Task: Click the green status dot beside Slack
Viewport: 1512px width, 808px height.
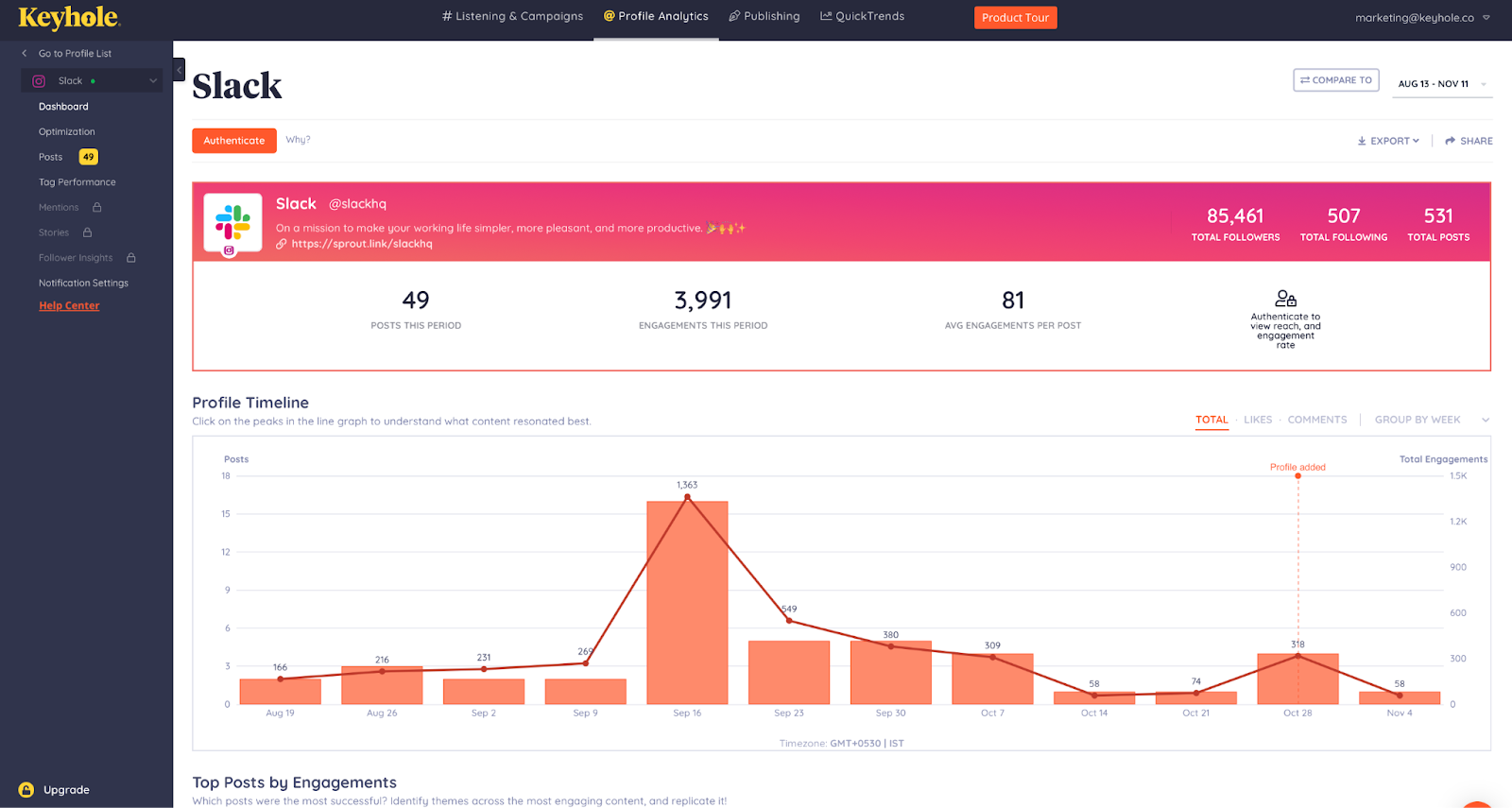Action: click(93, 81)
